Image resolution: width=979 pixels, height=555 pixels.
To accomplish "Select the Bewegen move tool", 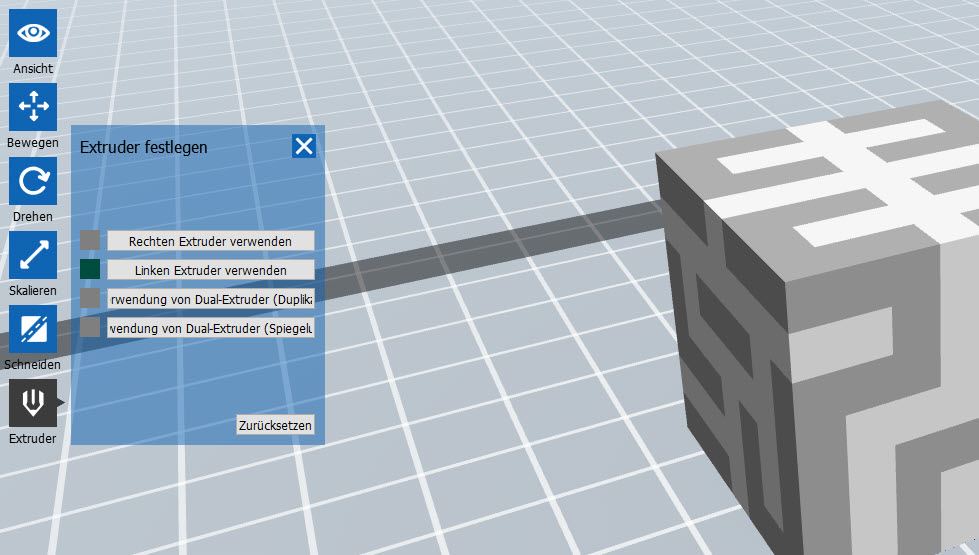I will 33,107.
